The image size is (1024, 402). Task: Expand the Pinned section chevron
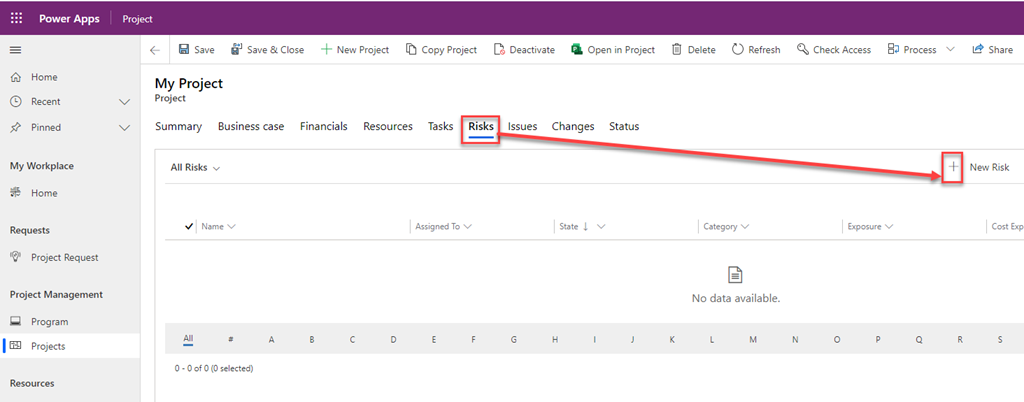(125, 128)
